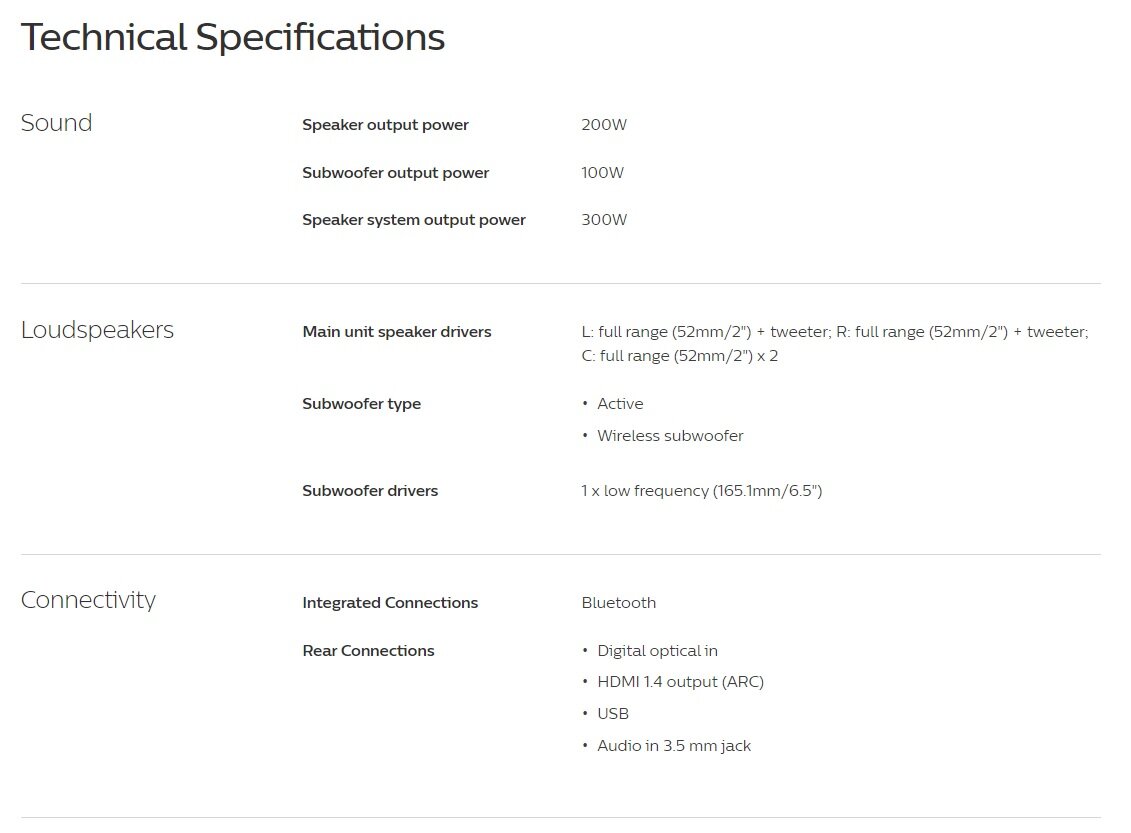Viewport: 1131px width, 833px height.
Task: Select the Sound section heading
Action: [56, 123]
